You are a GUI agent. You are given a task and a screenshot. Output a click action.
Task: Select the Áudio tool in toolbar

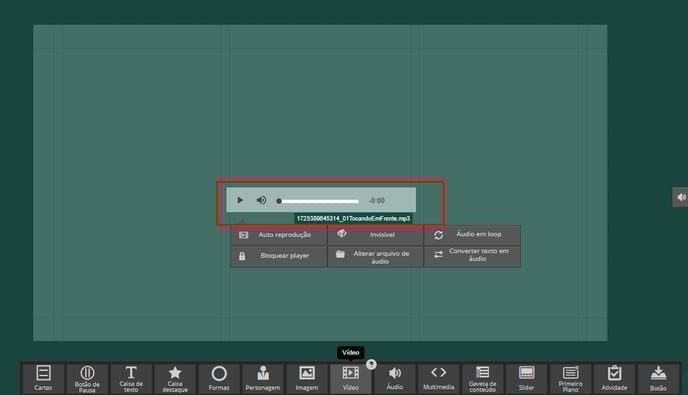(x=394, y=378)
